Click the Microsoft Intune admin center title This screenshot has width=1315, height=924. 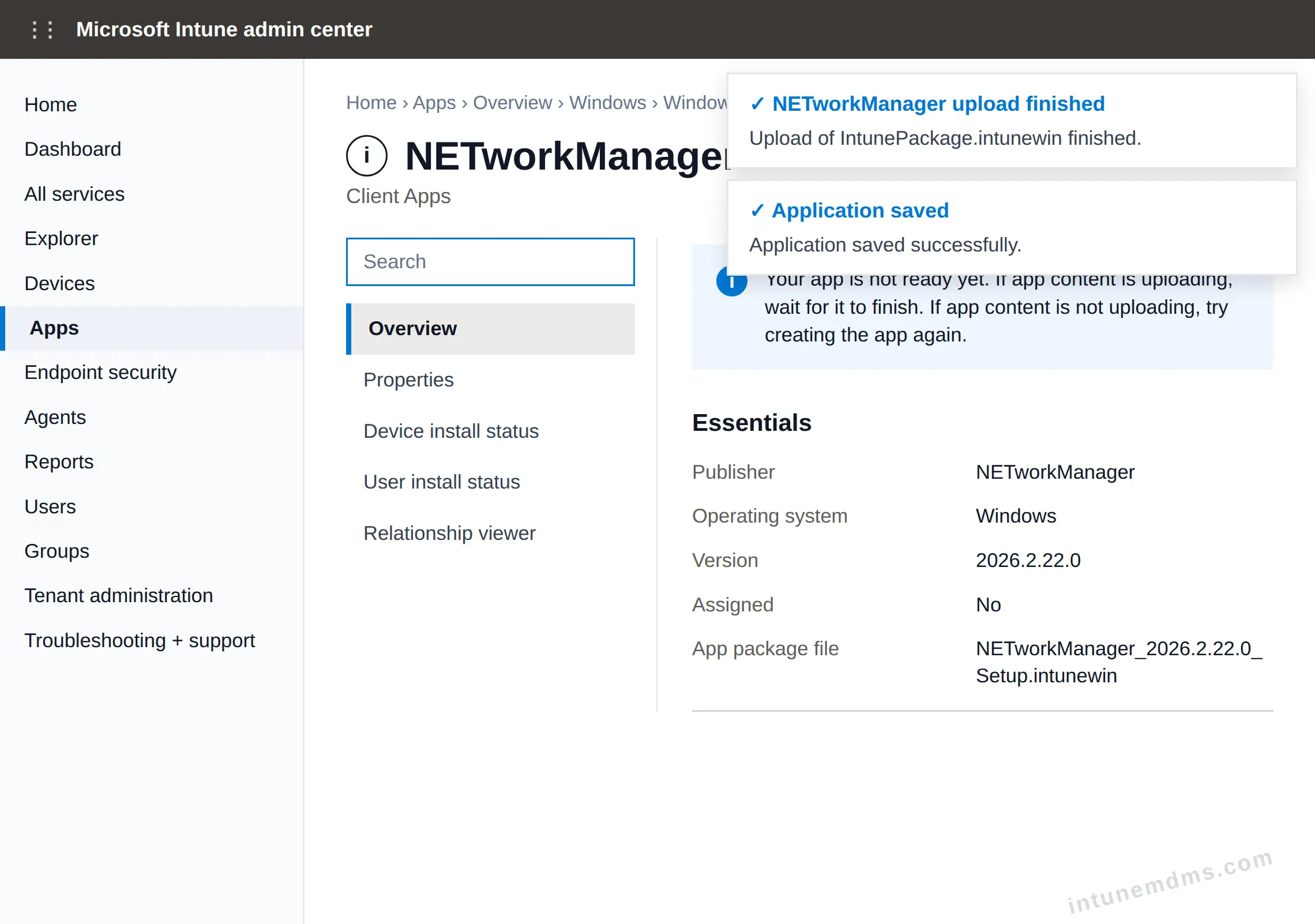tap(224, 29)
